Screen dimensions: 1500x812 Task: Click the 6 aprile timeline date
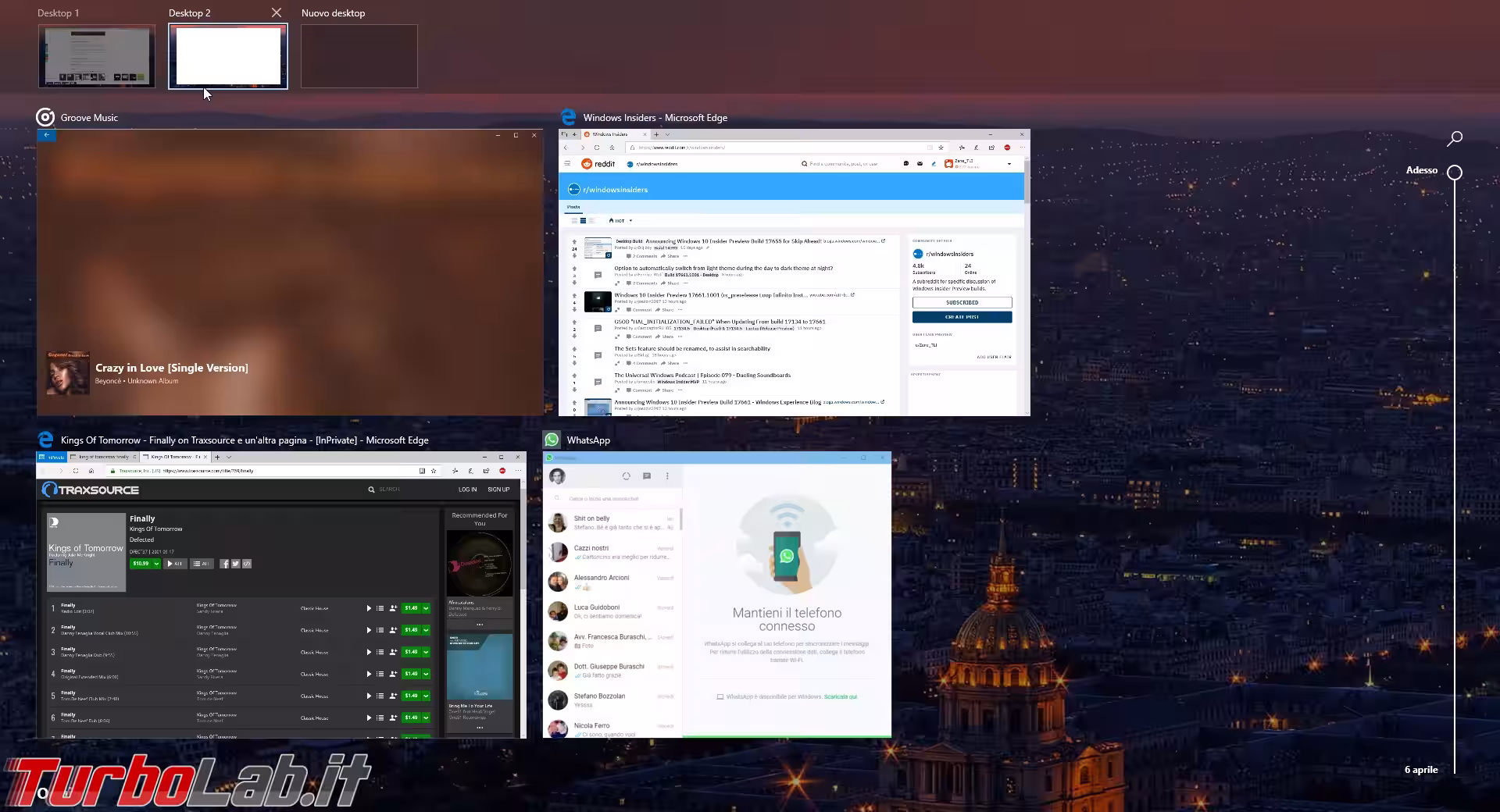[1421, 770]
